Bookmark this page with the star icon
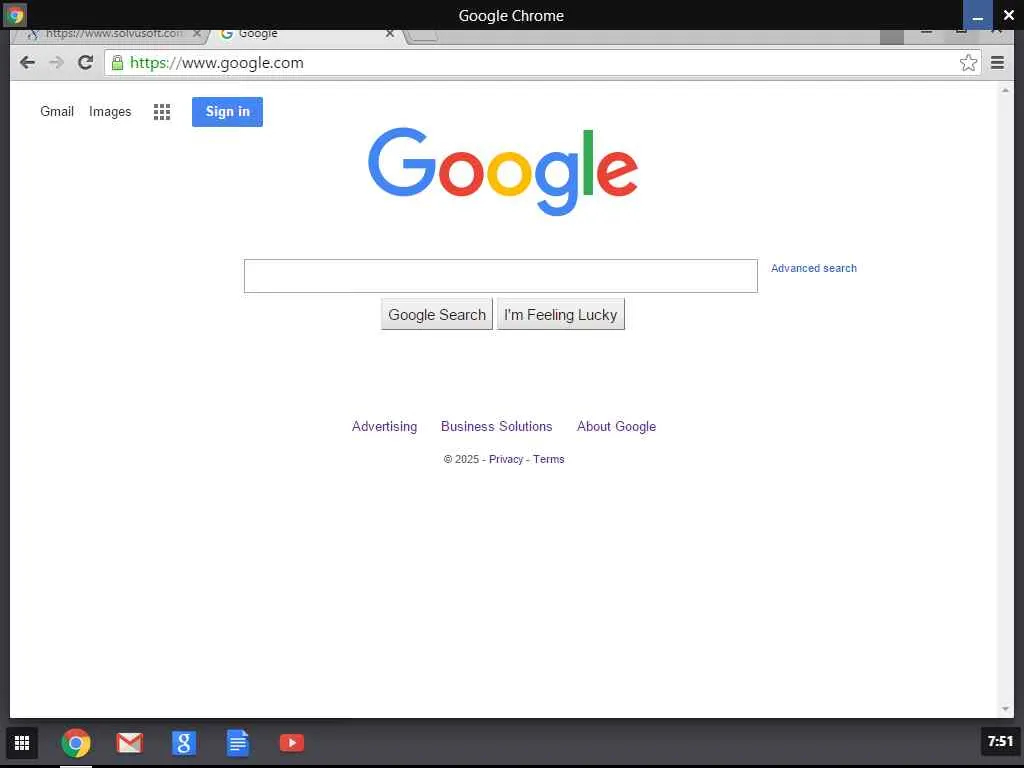Screen dimensions: 1024x768 coord(968,63)
